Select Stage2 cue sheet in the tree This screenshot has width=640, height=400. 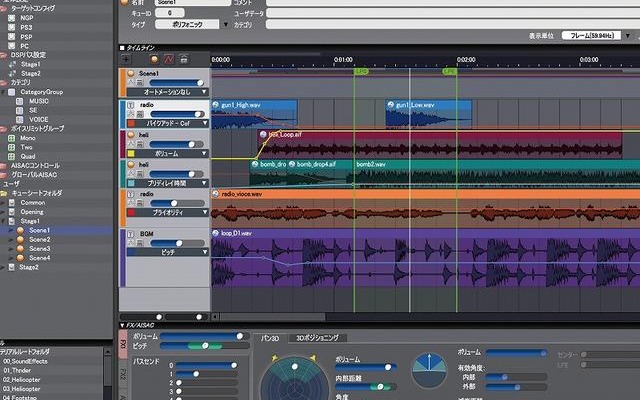(x=29, y=267)
